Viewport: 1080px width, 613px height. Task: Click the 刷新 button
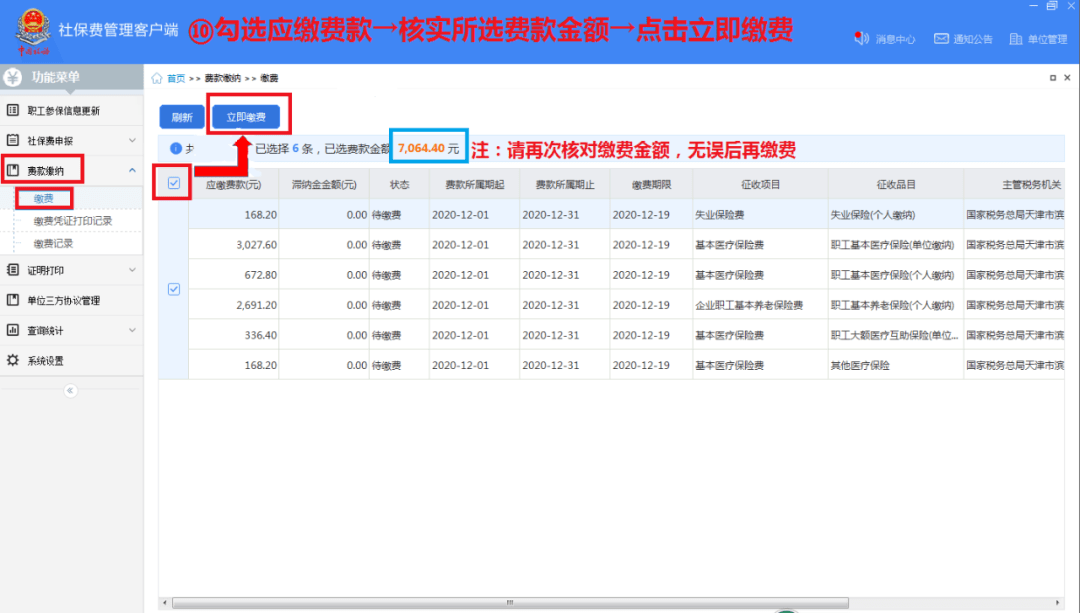click(x=181, y=116)
